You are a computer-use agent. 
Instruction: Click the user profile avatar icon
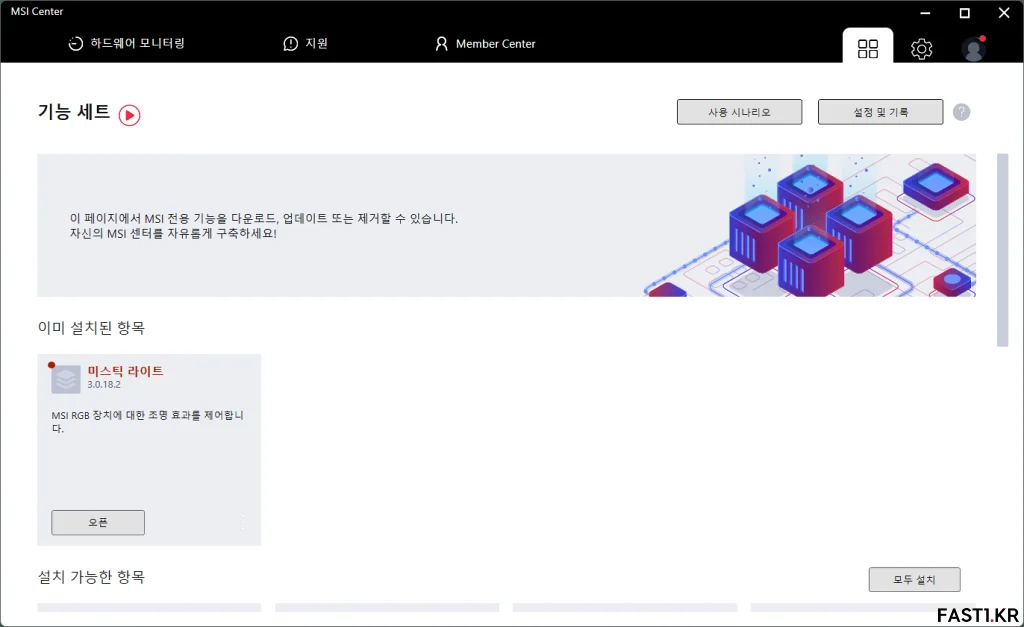973,49
